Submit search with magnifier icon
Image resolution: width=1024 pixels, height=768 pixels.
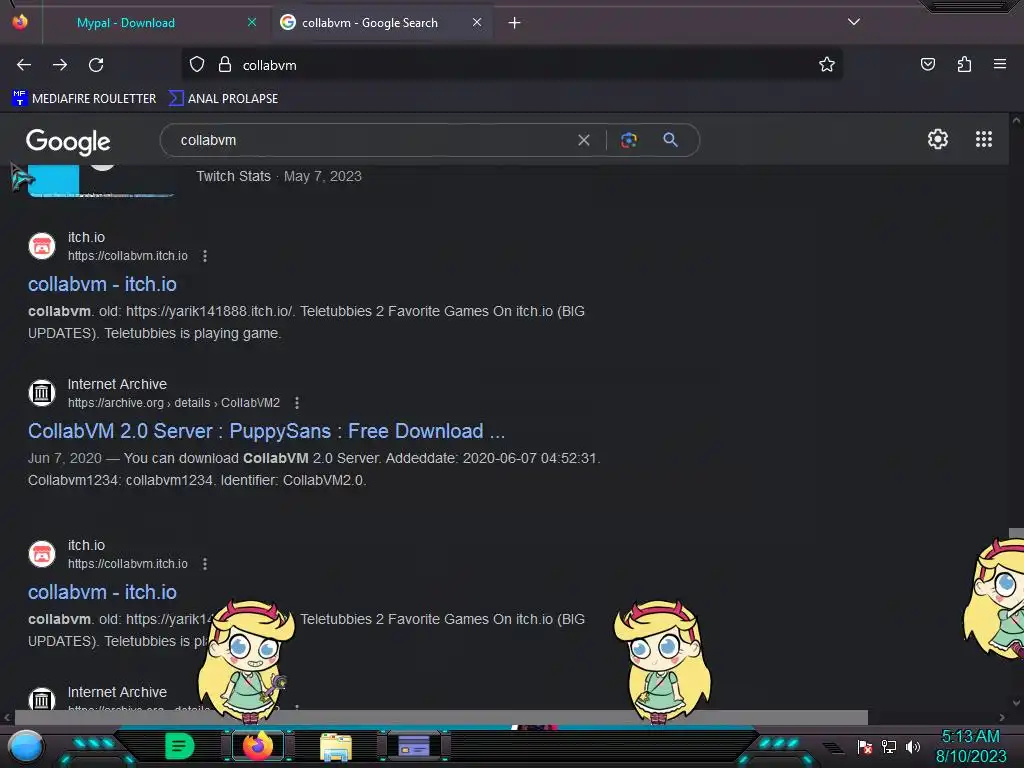670,140
